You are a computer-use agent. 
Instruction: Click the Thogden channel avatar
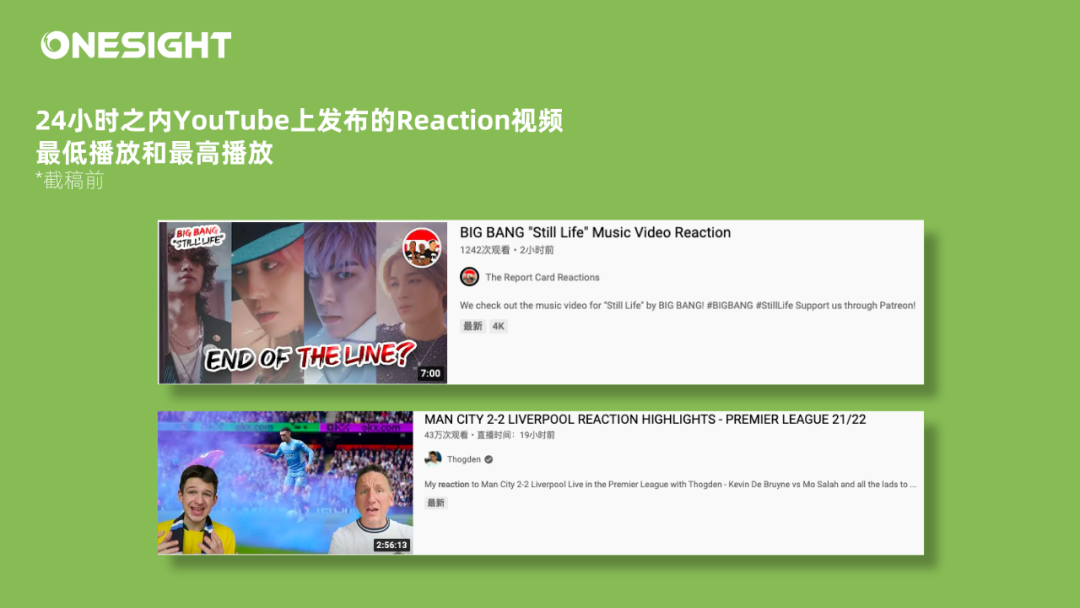pyautogui.click(x=433, y=459)
